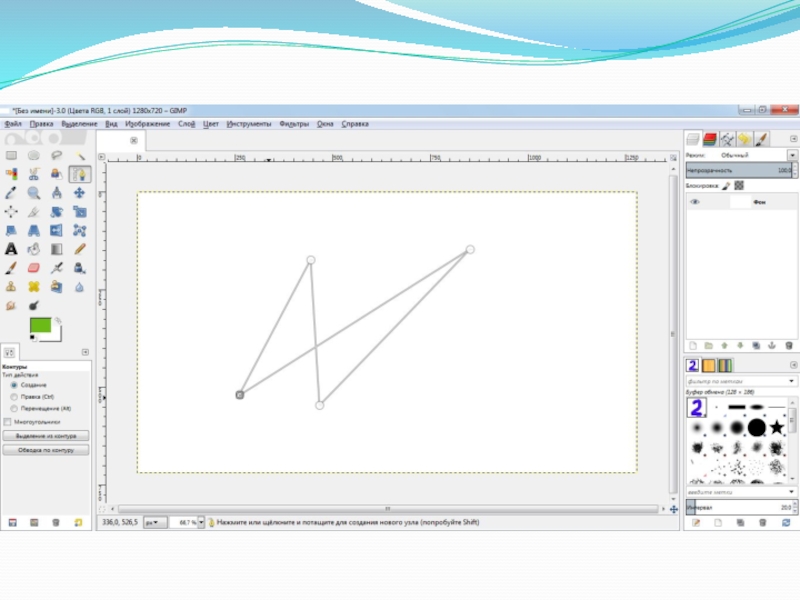Select the 'Правка (Ctrl)' radio button
This screenshot has height=600, width=800.
pyautogui.click(x=14, y=397)
